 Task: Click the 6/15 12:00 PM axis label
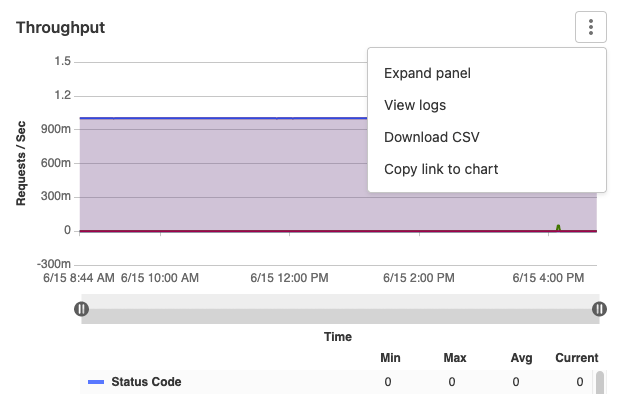[x=289, y=278]
